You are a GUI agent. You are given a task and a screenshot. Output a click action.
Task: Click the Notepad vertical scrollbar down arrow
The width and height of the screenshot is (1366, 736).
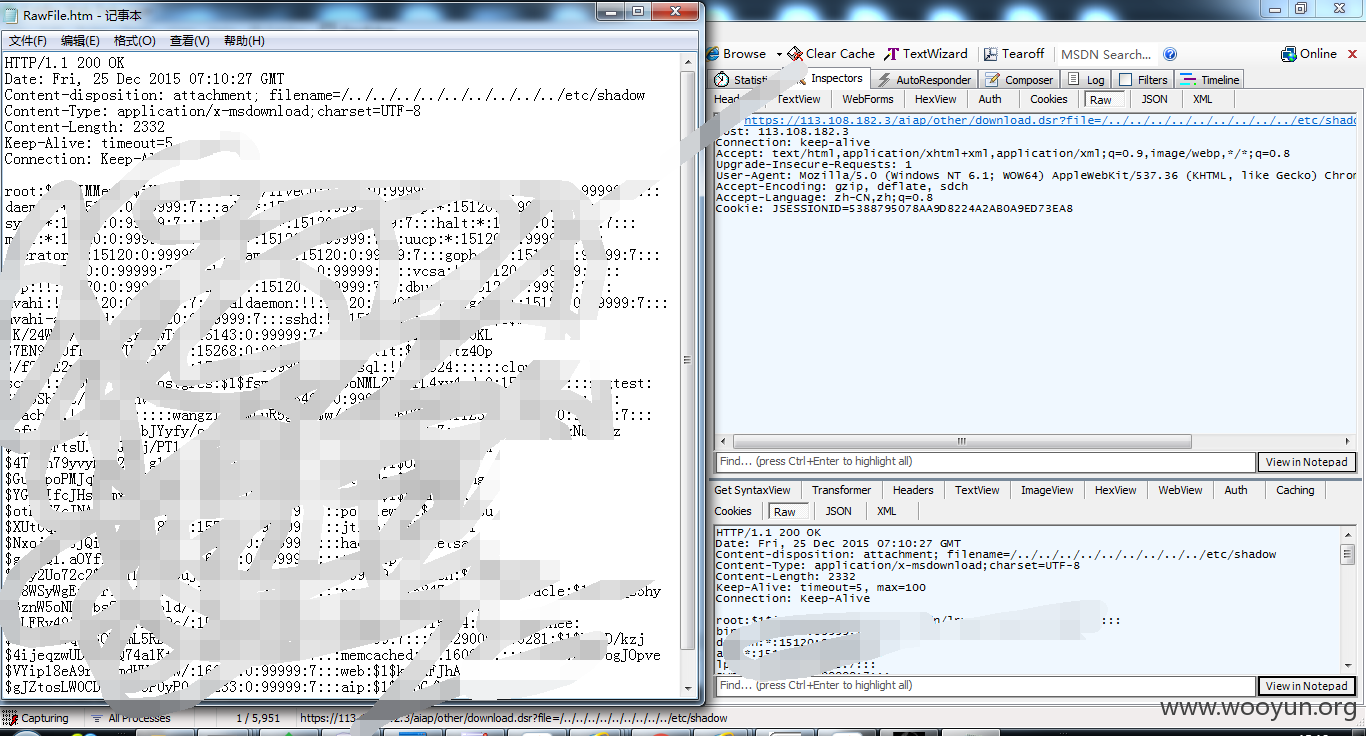click(687, 689)
